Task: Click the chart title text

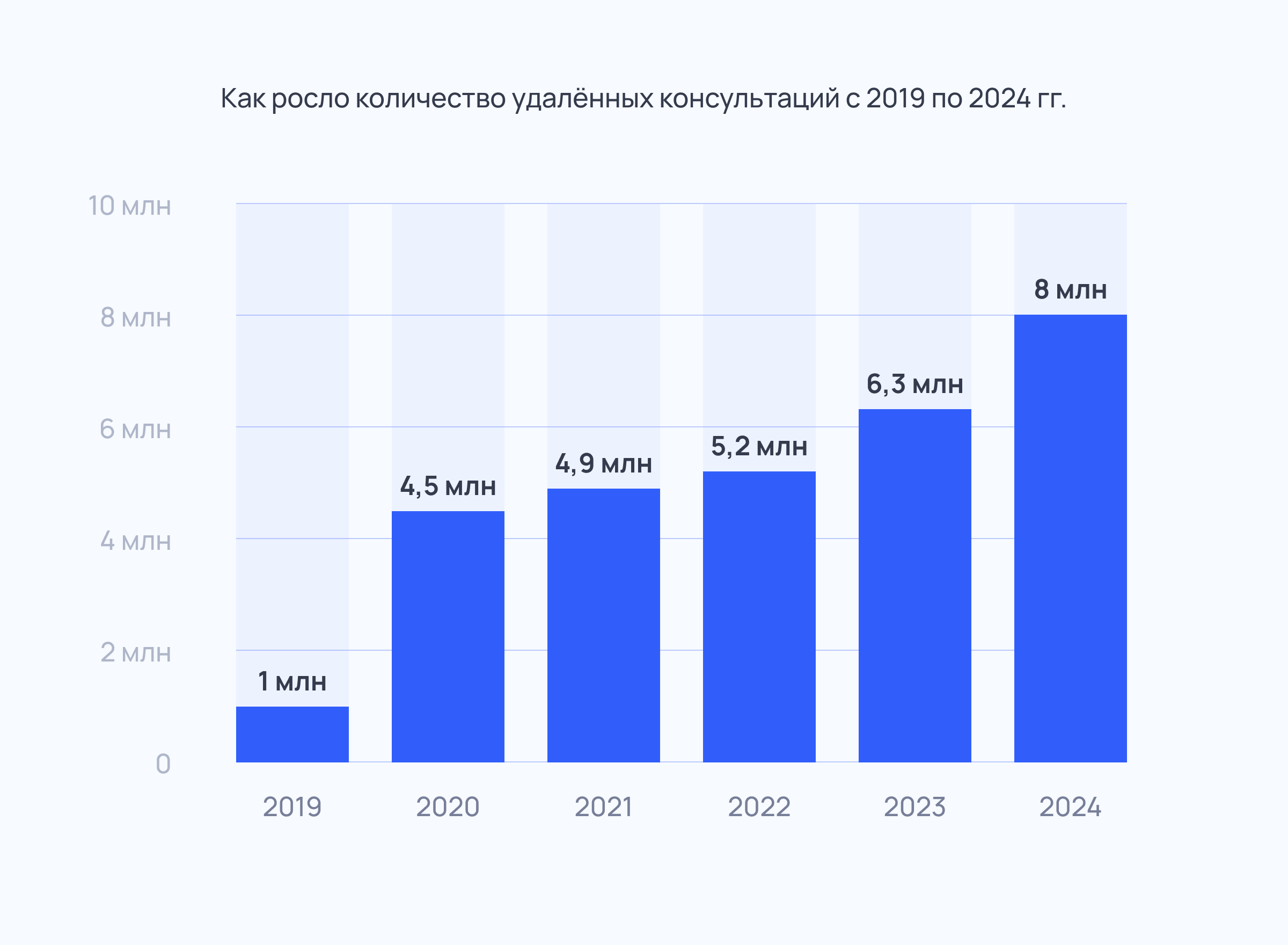Action: 643,98
